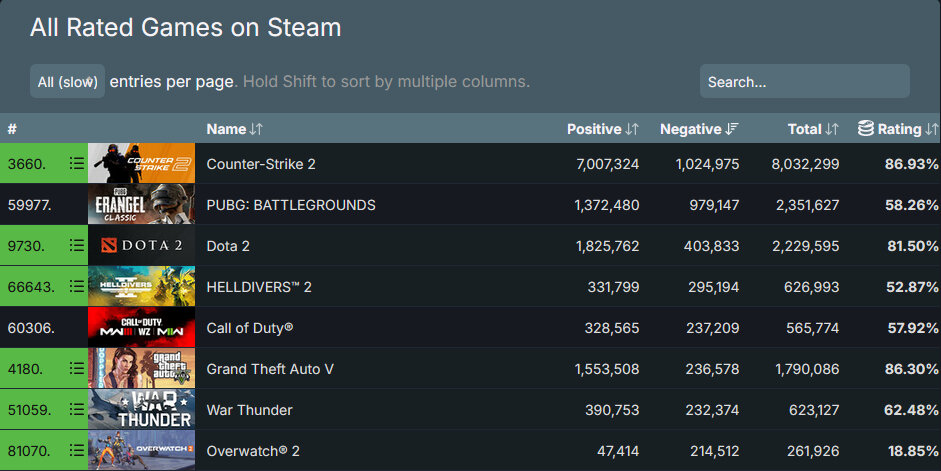Click the list icon beside Grand Theft Auto V
The height and width of the screenshot is (471, 941).
pyautogui.click(x=76, y=368)
